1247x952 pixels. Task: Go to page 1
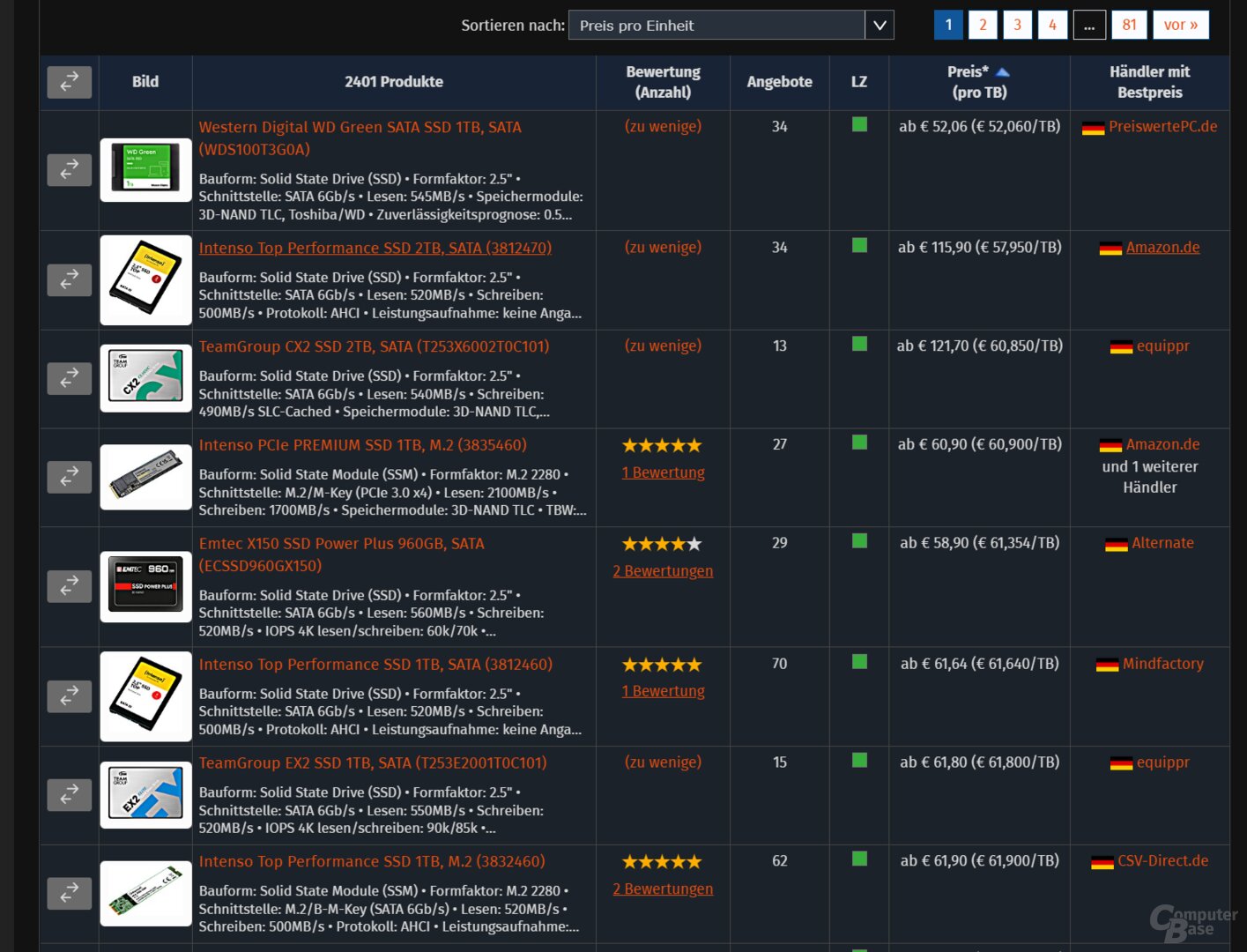[948, 25]
